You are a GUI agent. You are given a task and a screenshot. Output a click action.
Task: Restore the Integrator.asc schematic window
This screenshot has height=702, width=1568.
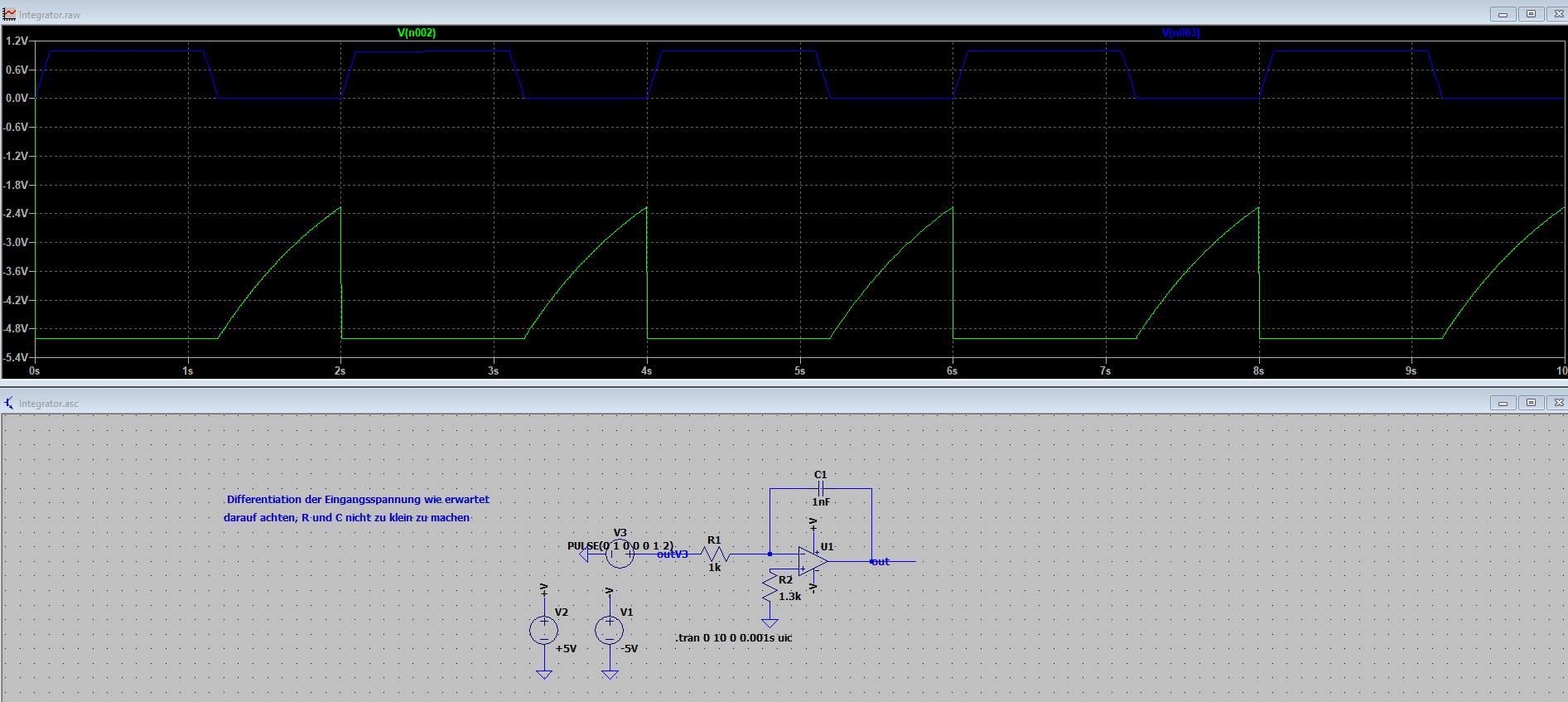[1531, 403]
